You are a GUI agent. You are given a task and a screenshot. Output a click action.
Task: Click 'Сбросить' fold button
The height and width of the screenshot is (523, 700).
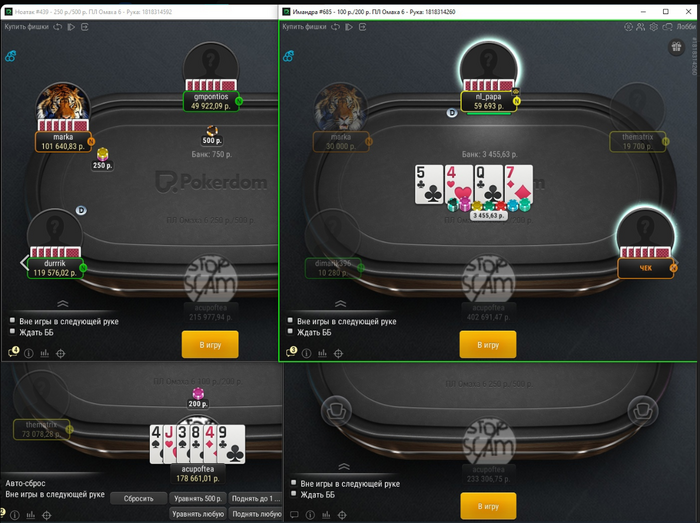[x=138, y=498]
